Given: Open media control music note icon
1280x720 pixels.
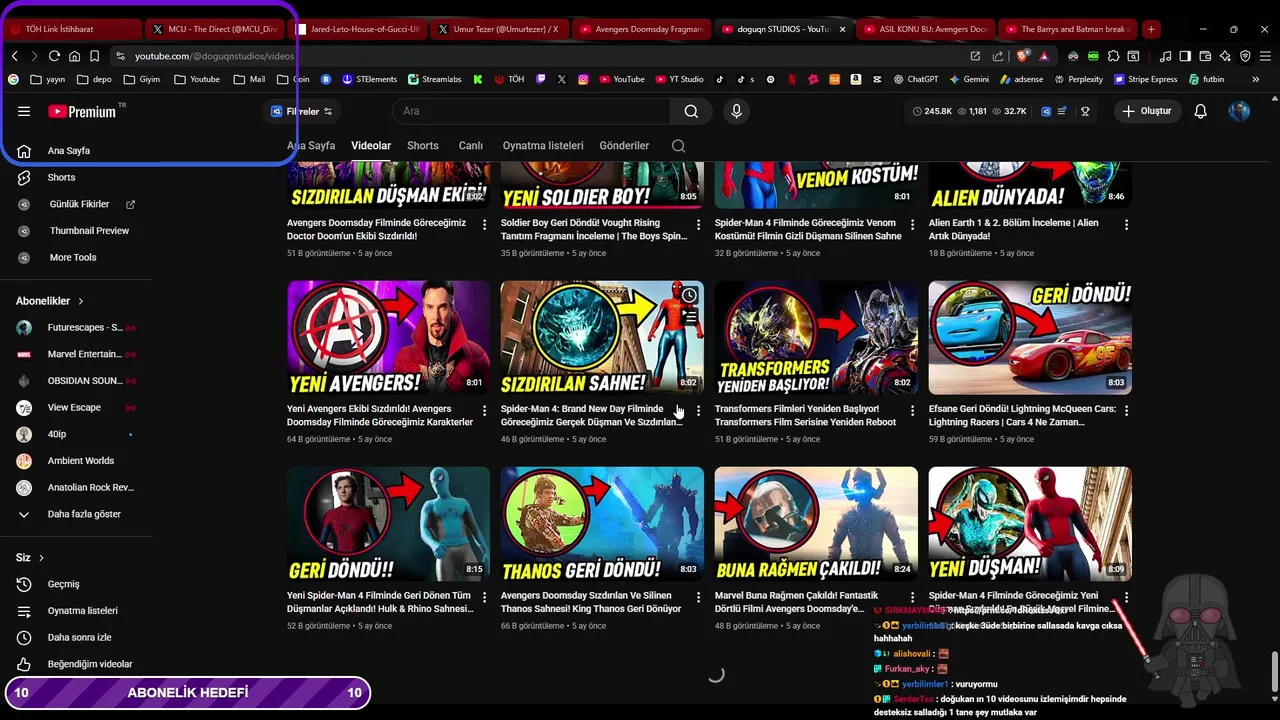Looking at the screenshot, I should pos(1165,56).
